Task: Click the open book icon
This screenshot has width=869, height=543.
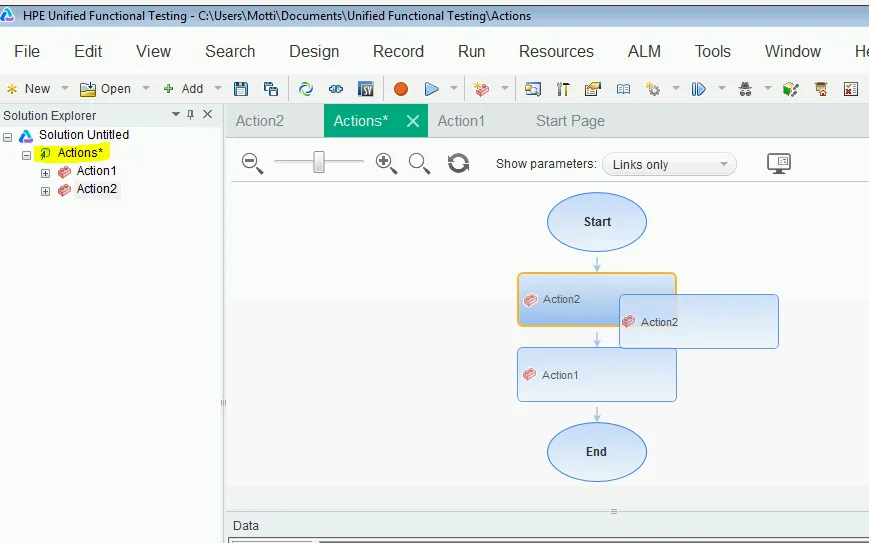Action: click(623, 89)
